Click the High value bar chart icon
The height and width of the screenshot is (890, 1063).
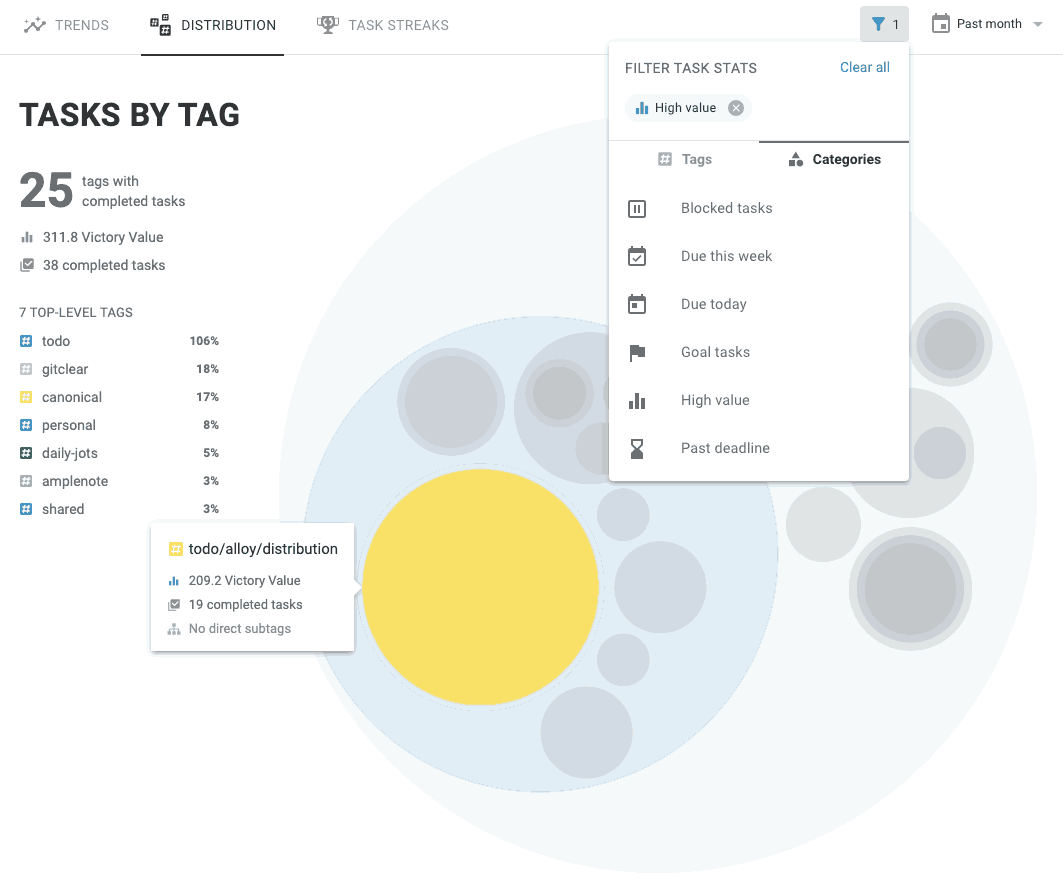637,401
